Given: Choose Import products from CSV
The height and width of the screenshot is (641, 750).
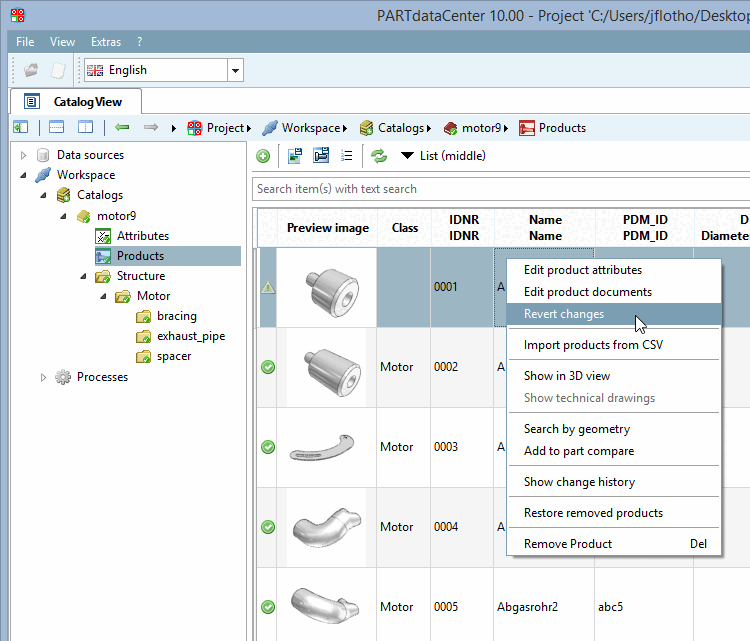Looking at the screenshot, I should [x=614, y=345].
